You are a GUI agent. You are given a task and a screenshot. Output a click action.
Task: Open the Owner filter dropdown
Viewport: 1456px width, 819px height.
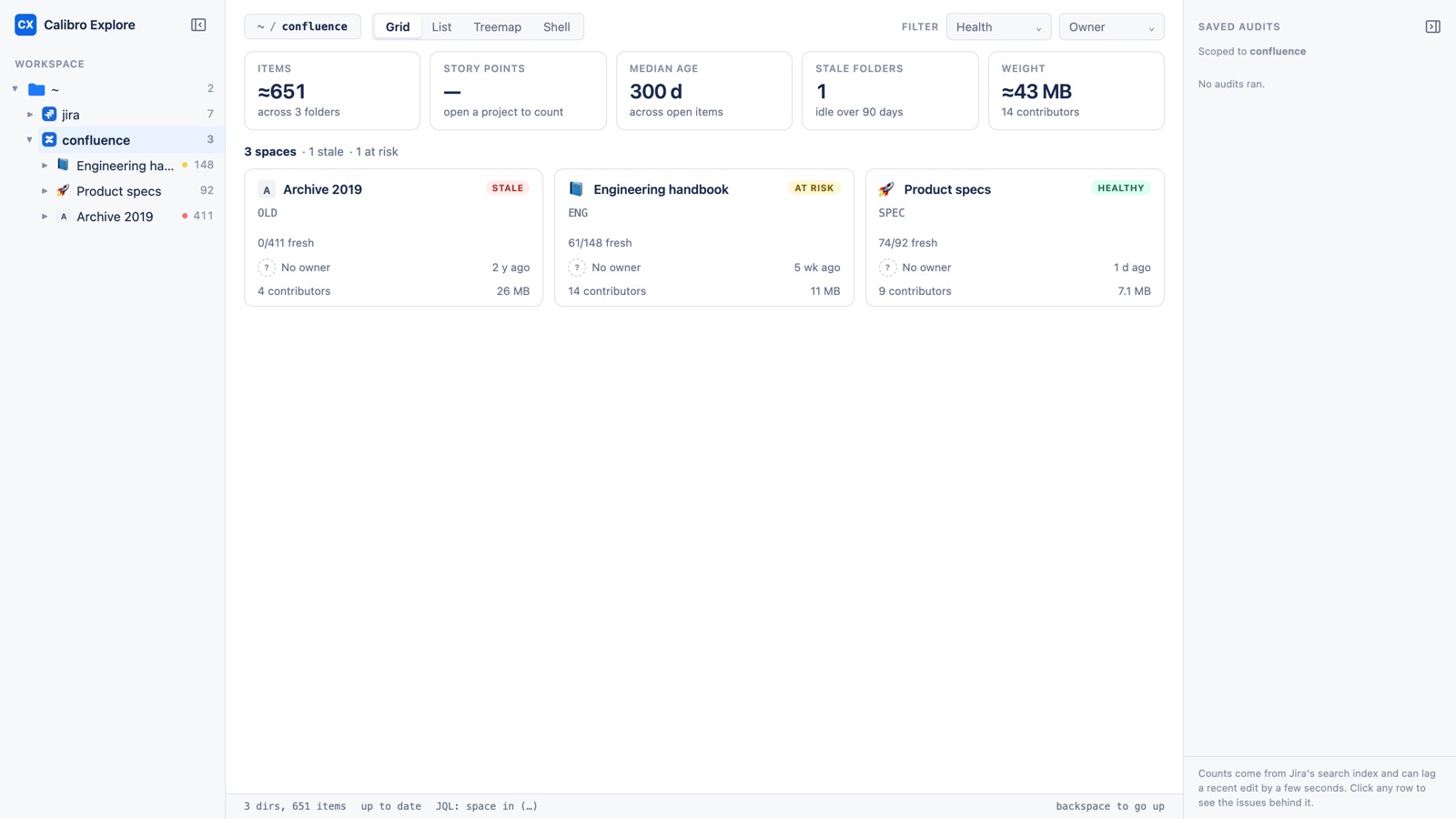coord(1111,27)
